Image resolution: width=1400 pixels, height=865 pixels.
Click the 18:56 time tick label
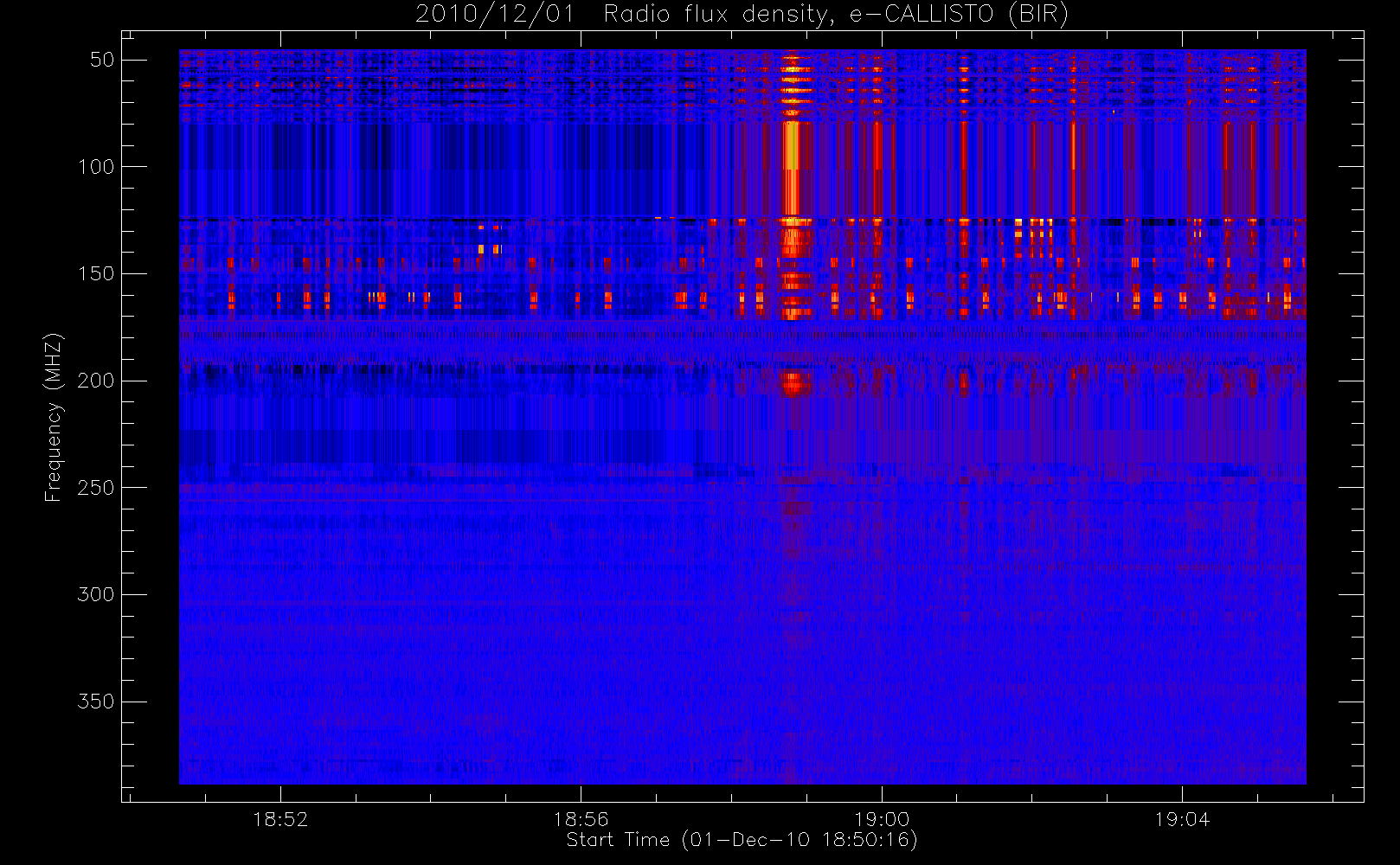point(581,819)
